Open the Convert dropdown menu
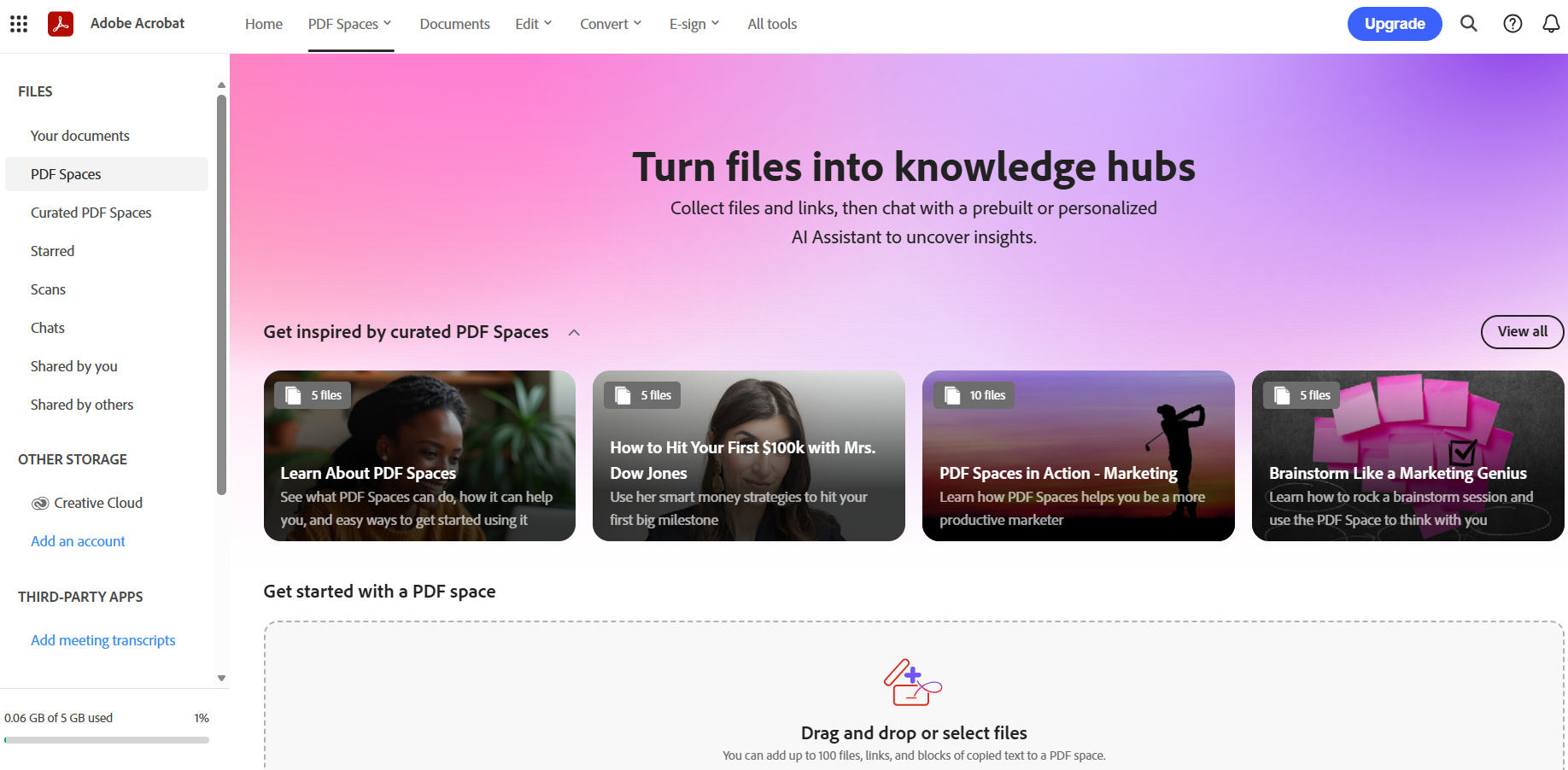1568x770 pixels. coord(611,24)
